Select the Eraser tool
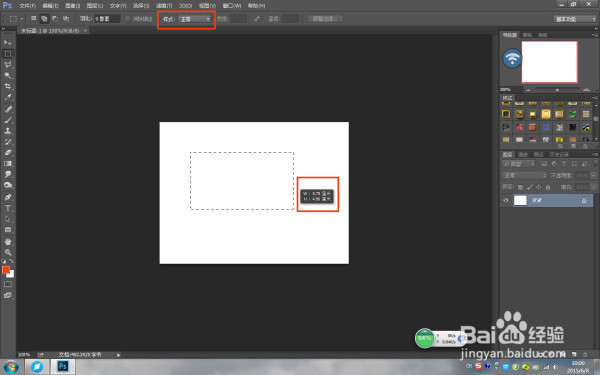Screen dimensions: 600x375 [8, 152]
